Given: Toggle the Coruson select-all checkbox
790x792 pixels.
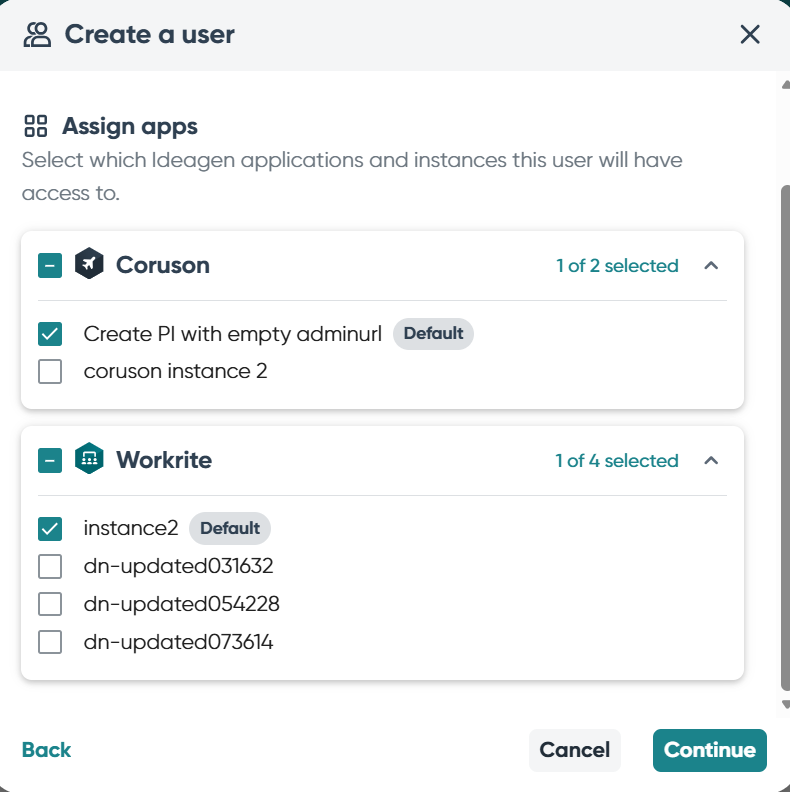Looking at the screenshot, I should click(x=50, y=266).
